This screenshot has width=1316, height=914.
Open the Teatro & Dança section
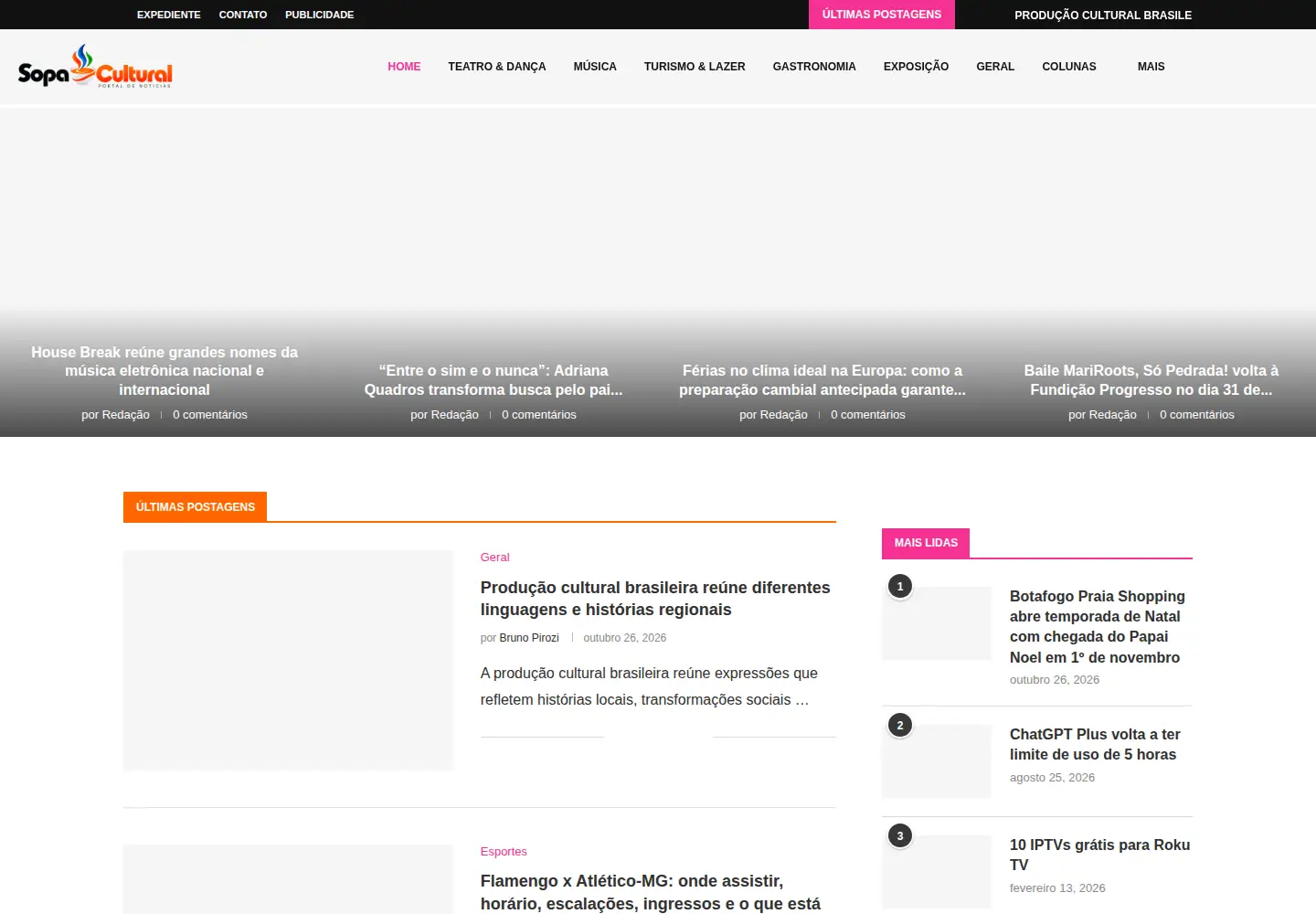tap(497, 67)
